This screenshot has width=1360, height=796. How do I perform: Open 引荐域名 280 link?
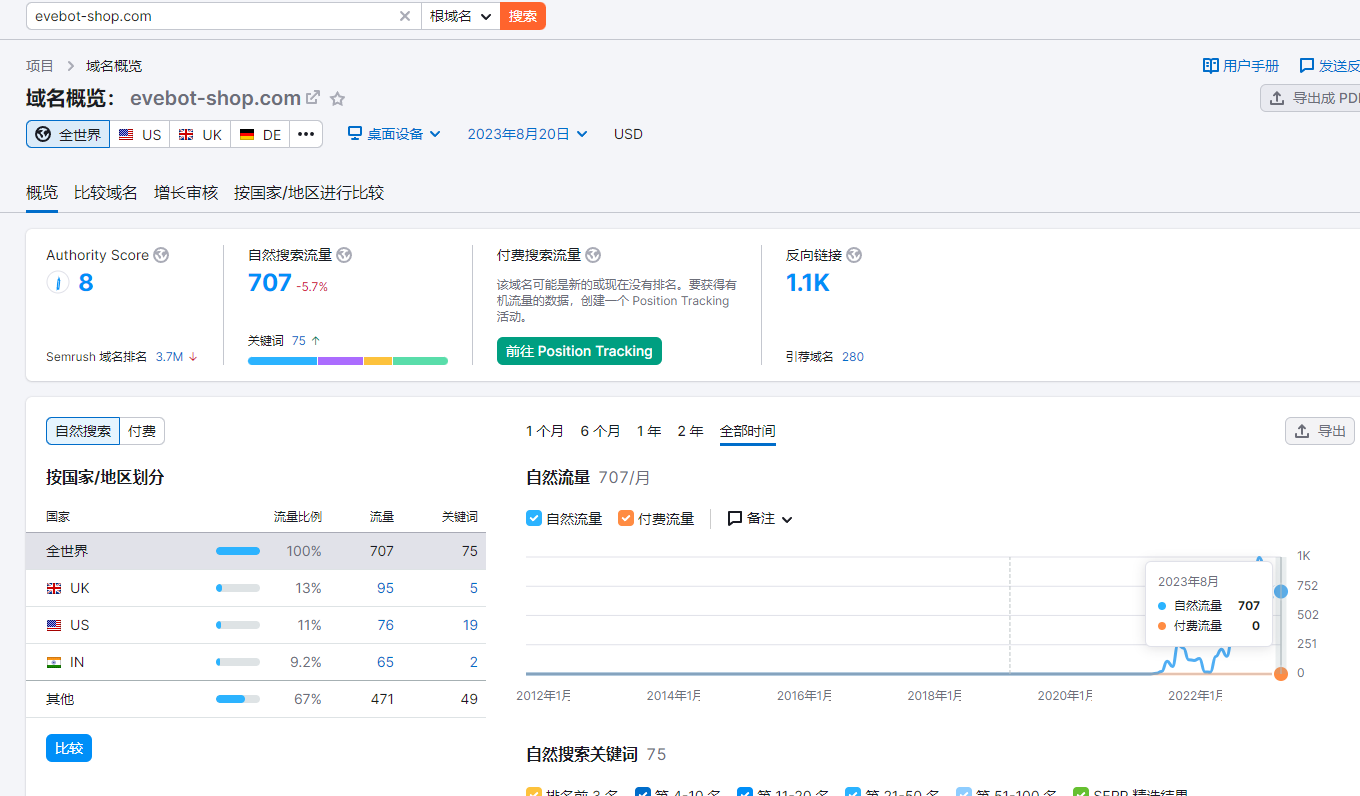(x=853, y=357)
